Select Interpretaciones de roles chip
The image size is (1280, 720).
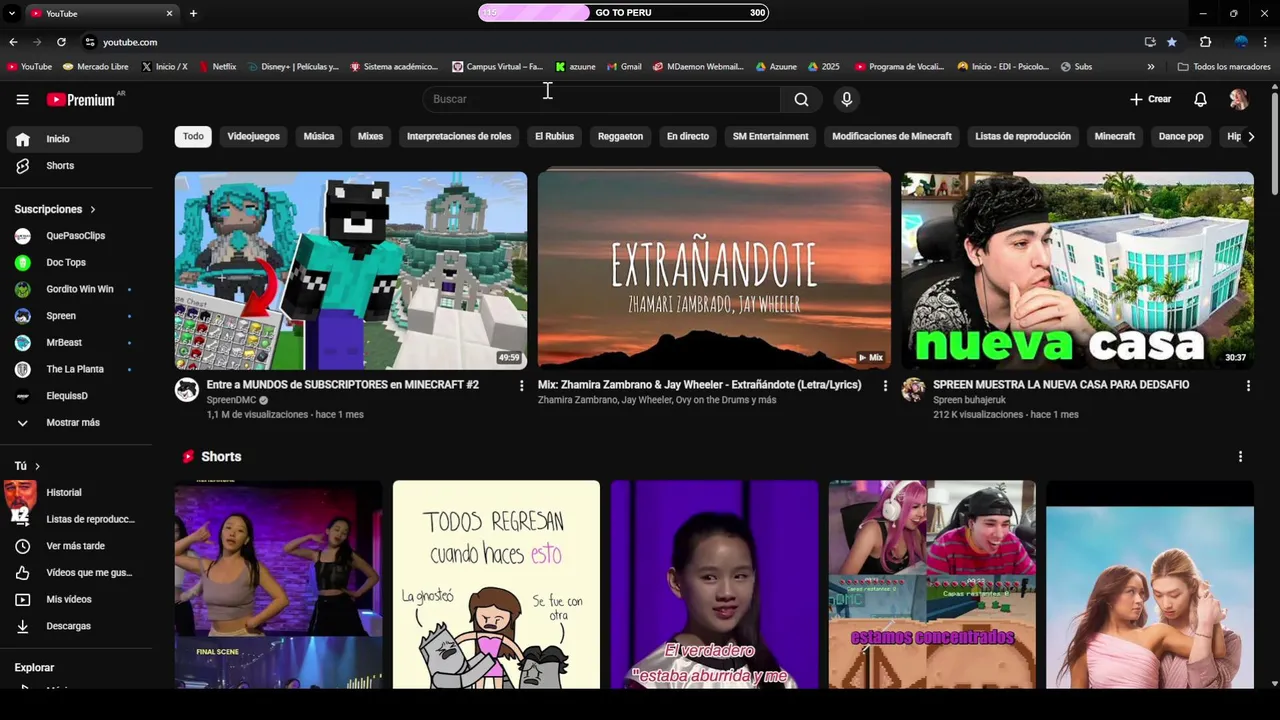click(459, 136)
